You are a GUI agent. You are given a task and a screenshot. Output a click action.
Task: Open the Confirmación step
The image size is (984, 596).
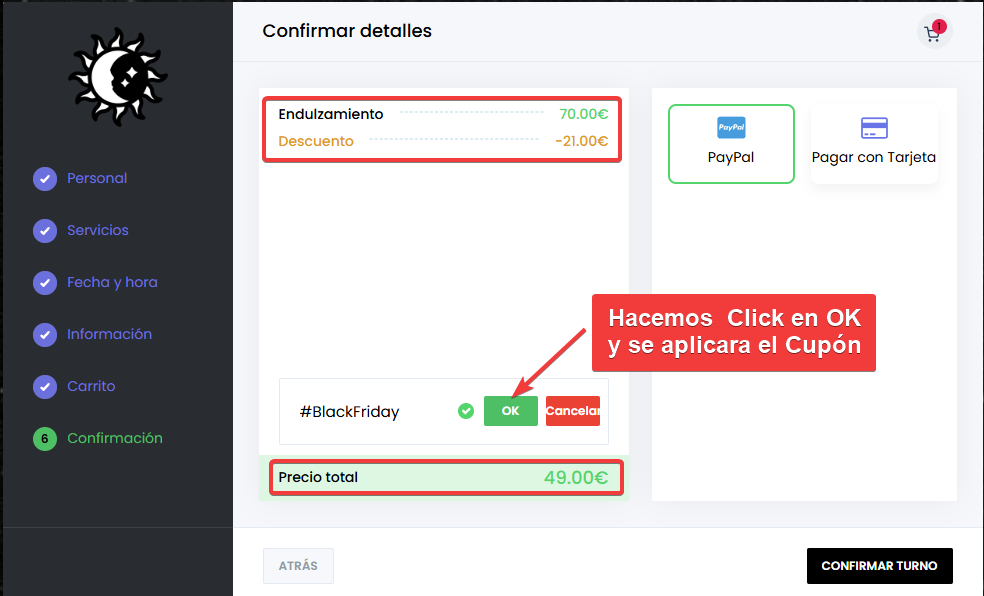114,439
